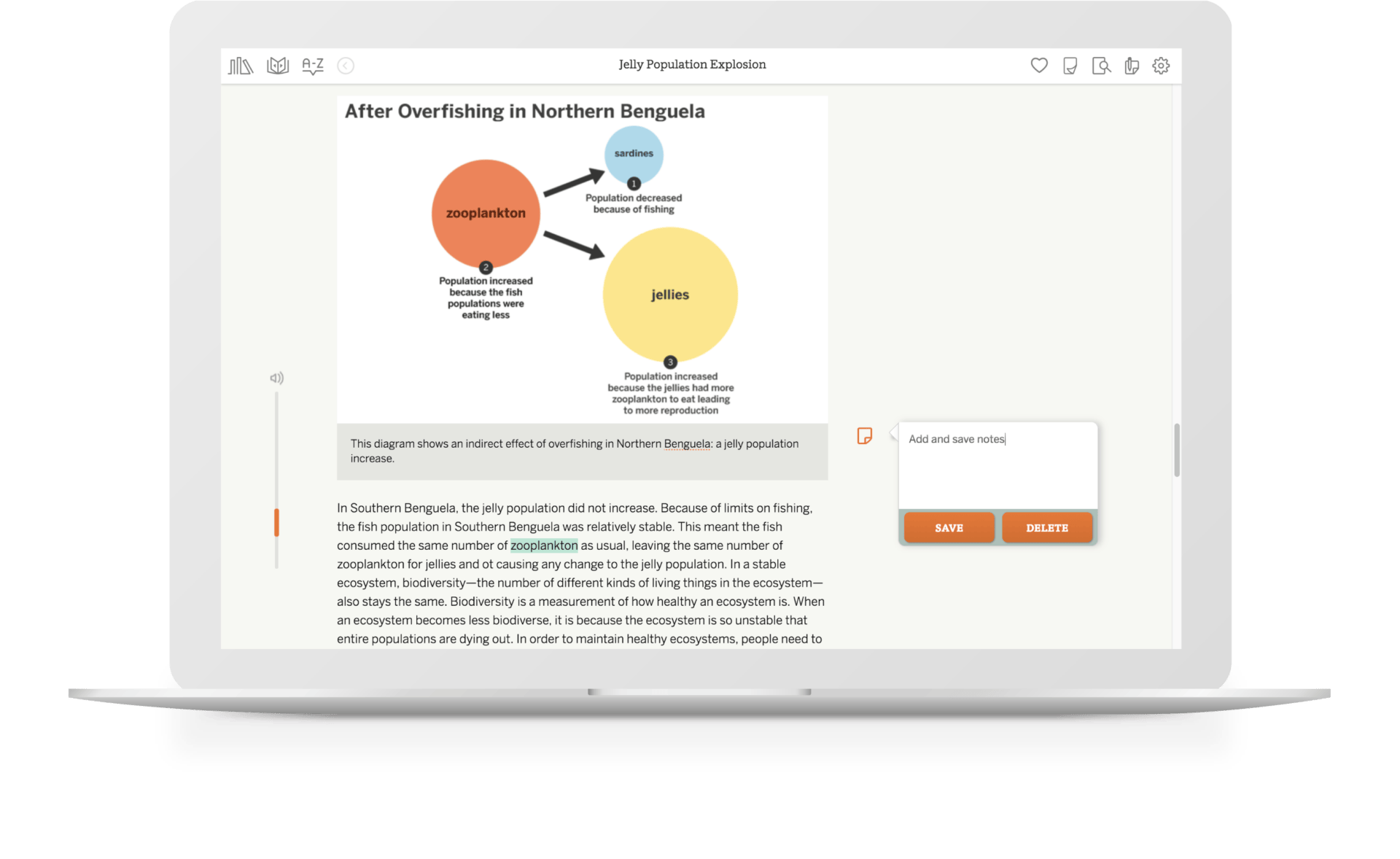The image size is (1400, 859).
Task: Click the After Overfishing in Northern Benguela heading
Action: [524, 111]
